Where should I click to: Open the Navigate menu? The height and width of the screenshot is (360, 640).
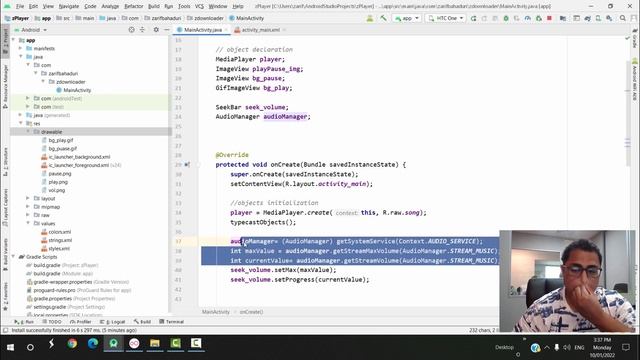click(69, 6)
